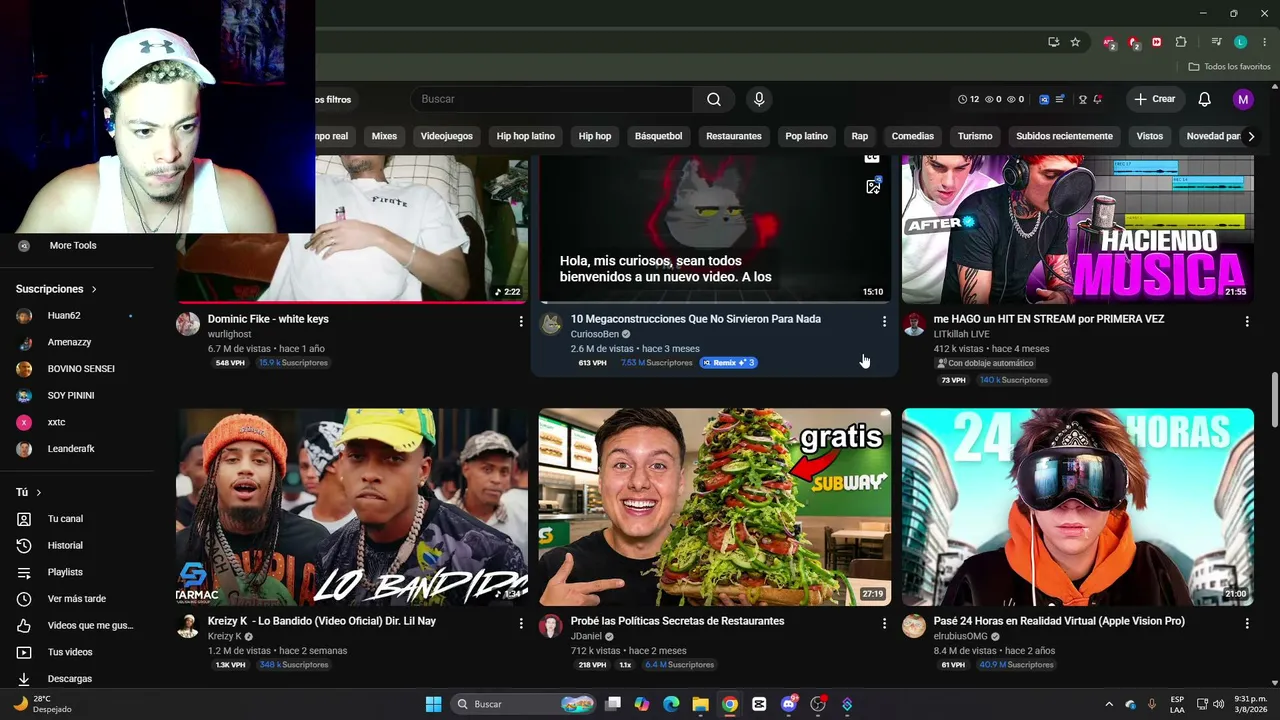Open Microsoft Edge from the taskbar
This screenshot has height=720, width=1280.
671,704
